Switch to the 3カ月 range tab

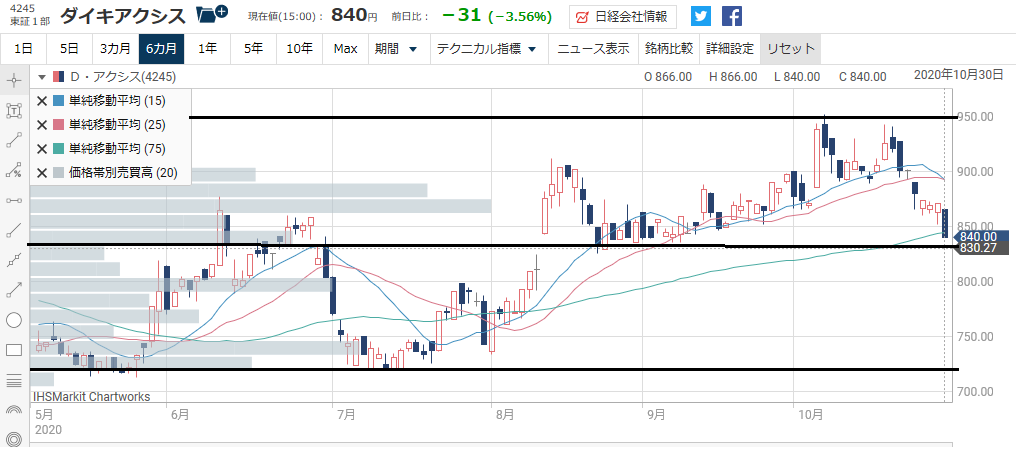click(x=115, y=49)
